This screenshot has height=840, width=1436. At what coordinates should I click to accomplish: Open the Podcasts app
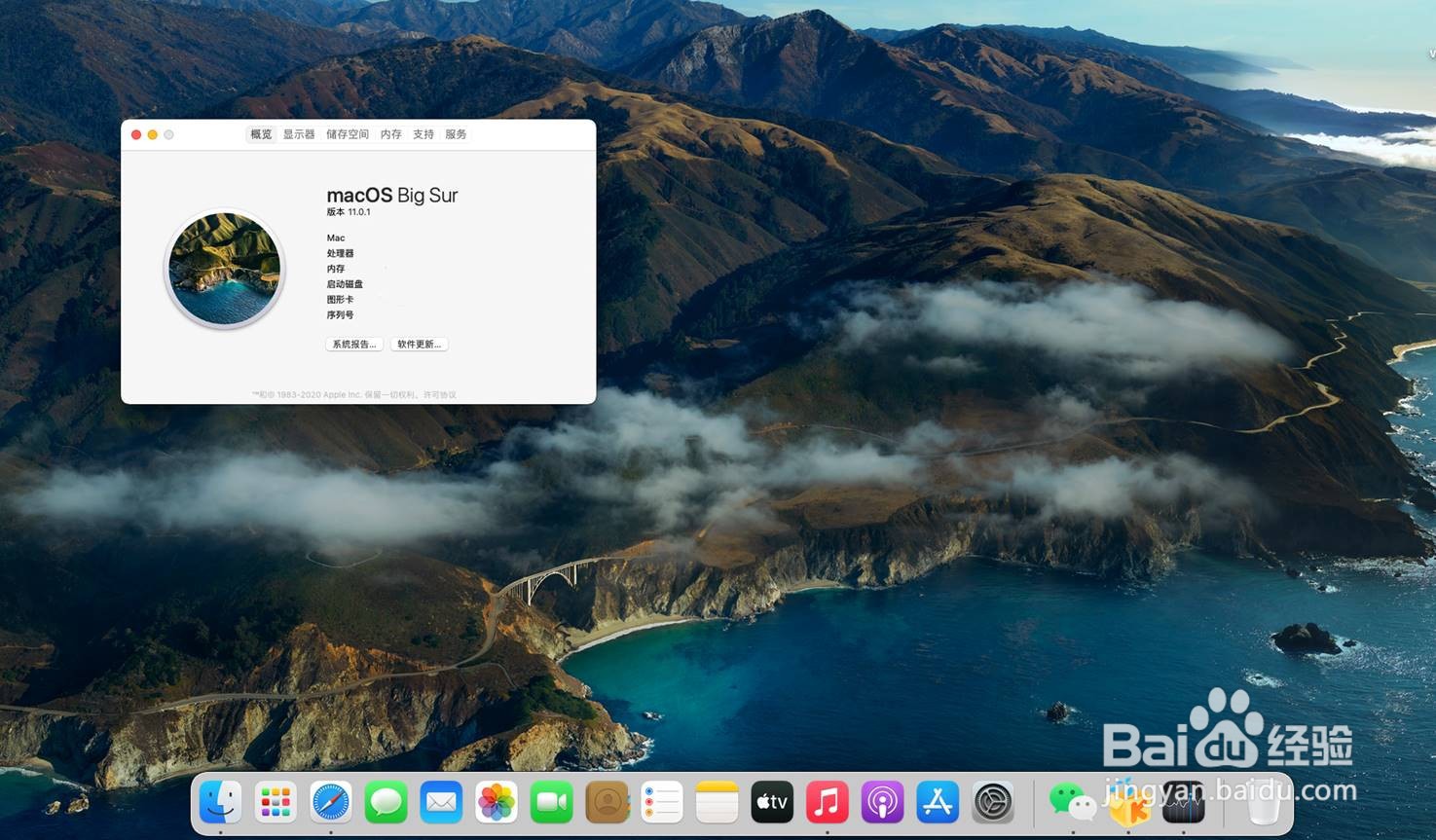coord(882,802)
